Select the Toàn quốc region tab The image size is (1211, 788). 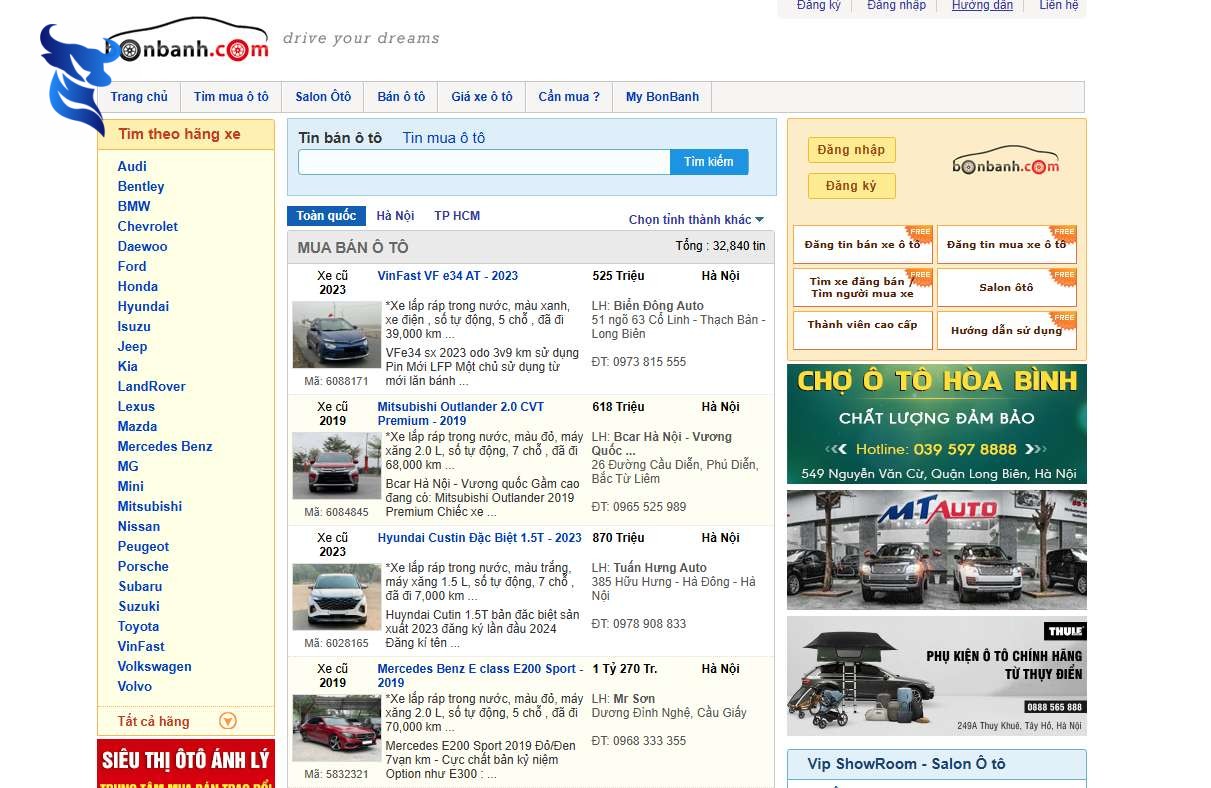(x=326, y=216)
